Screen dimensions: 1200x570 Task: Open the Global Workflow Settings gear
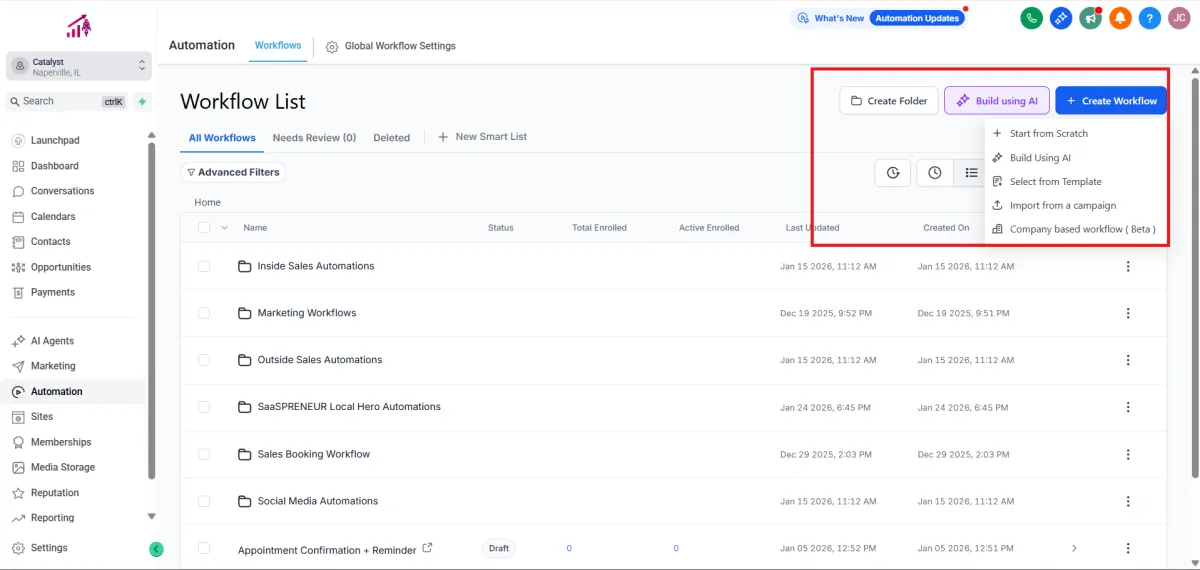tap(333, 46)
